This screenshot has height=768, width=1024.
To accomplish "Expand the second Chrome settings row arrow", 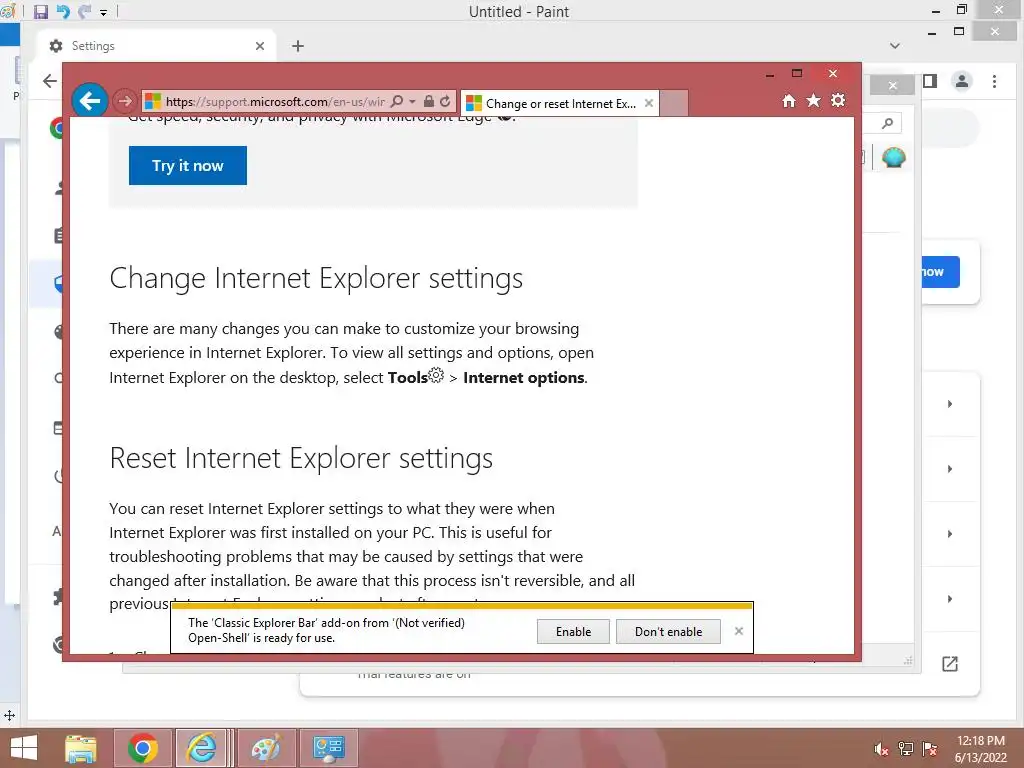I will (950, 469).
